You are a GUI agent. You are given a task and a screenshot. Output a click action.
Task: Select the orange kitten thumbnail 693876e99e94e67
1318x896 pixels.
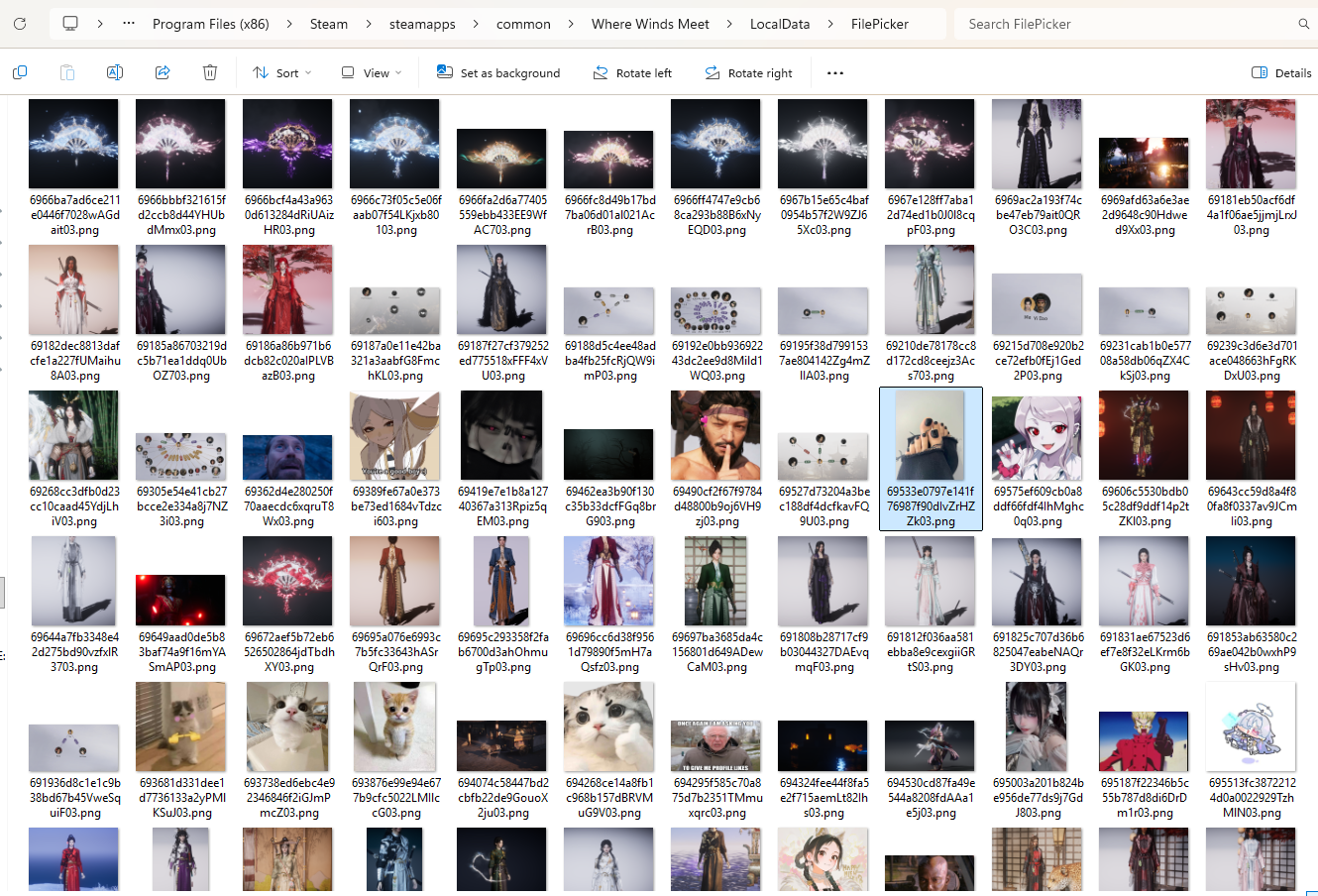tap(395, 727)
